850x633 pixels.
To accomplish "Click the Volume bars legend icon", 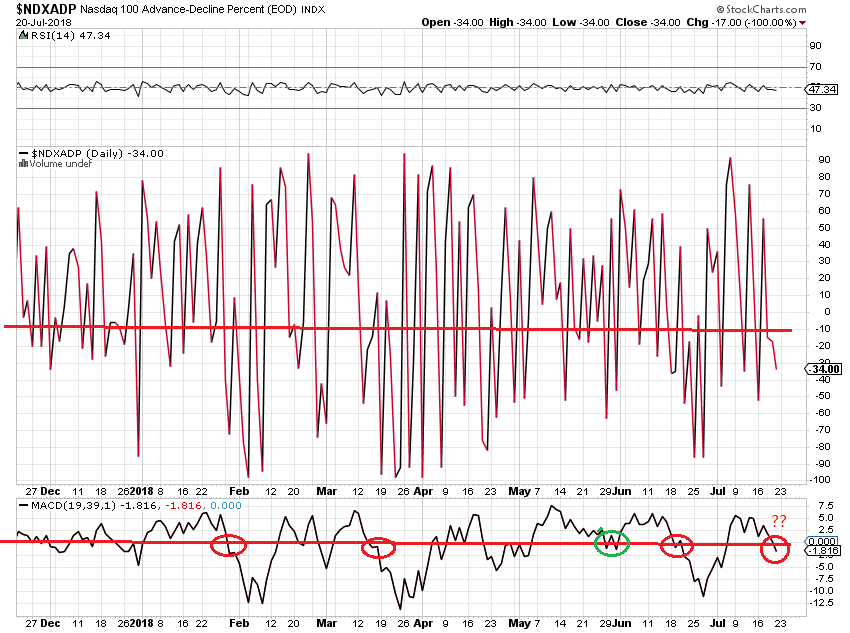I will click(23, 163).
